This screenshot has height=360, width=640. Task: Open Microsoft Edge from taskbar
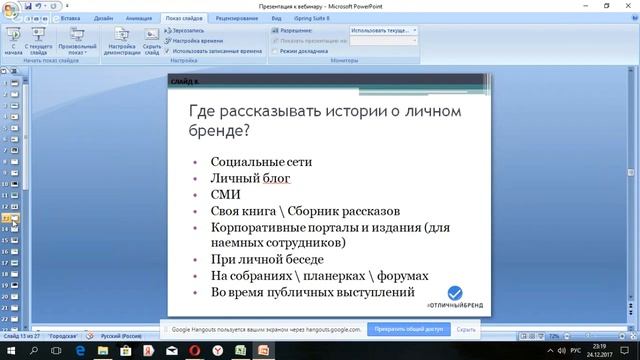[80, 351]
